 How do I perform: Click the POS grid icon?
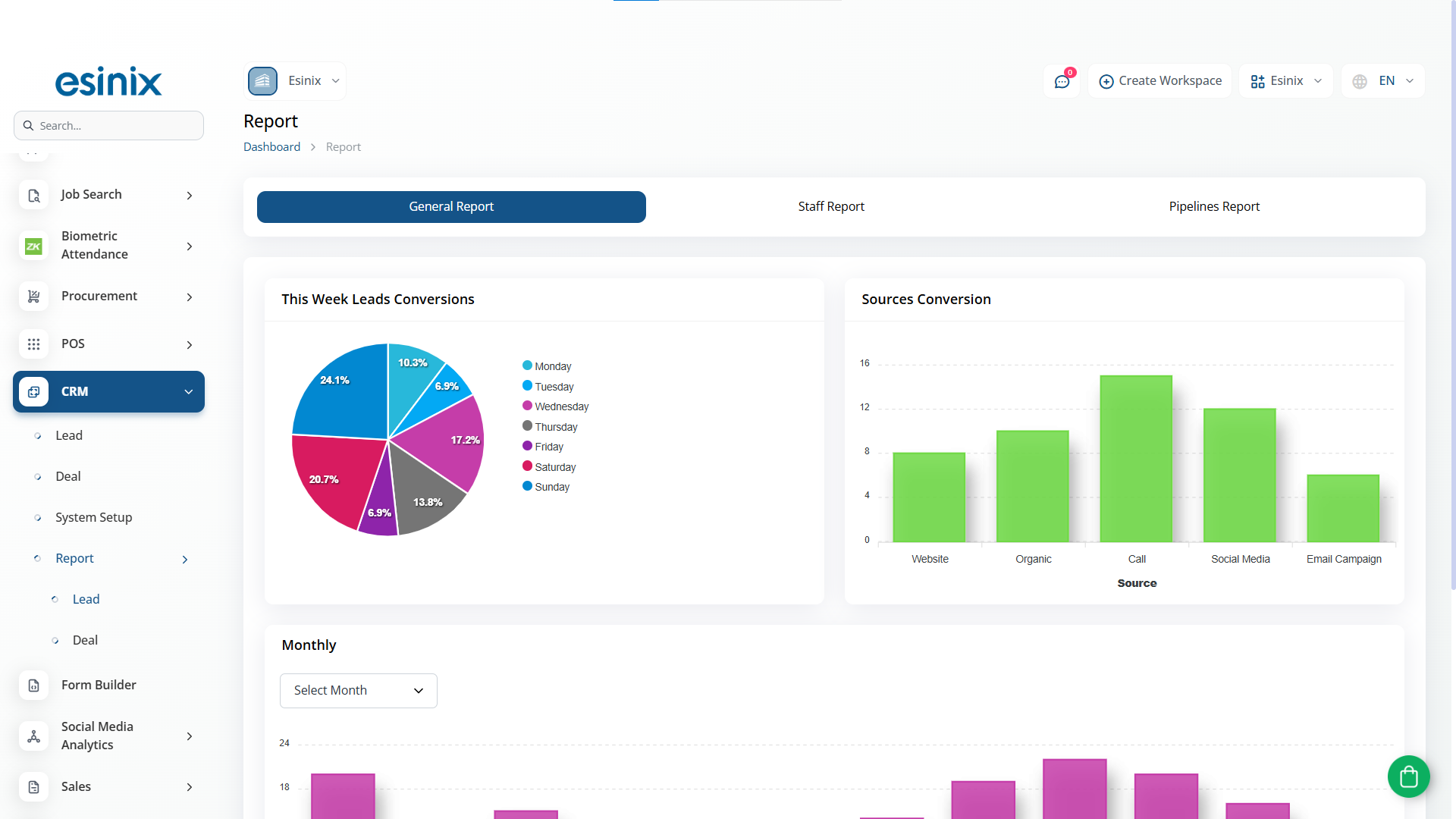33,344
